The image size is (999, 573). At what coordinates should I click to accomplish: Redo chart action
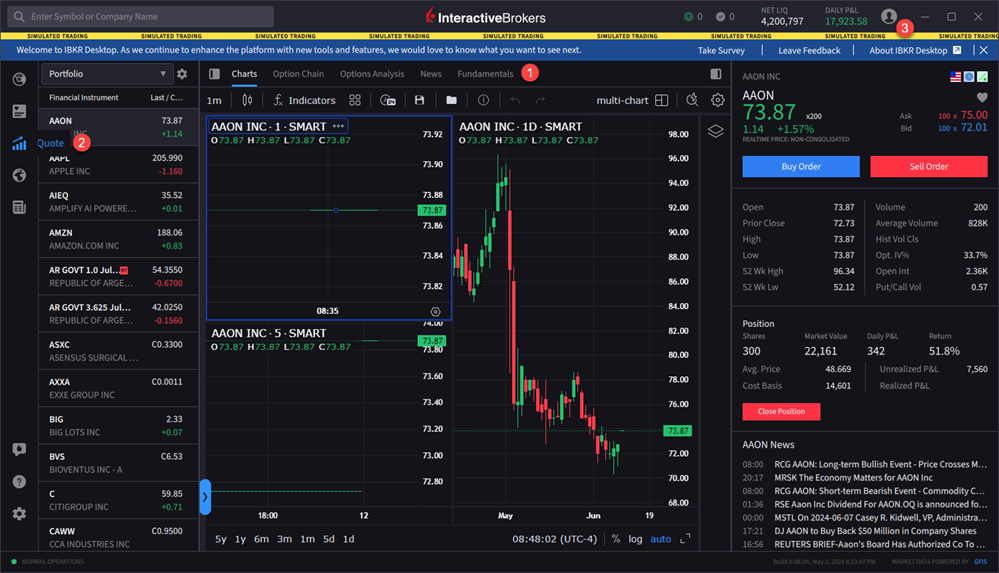pos(540,100)
